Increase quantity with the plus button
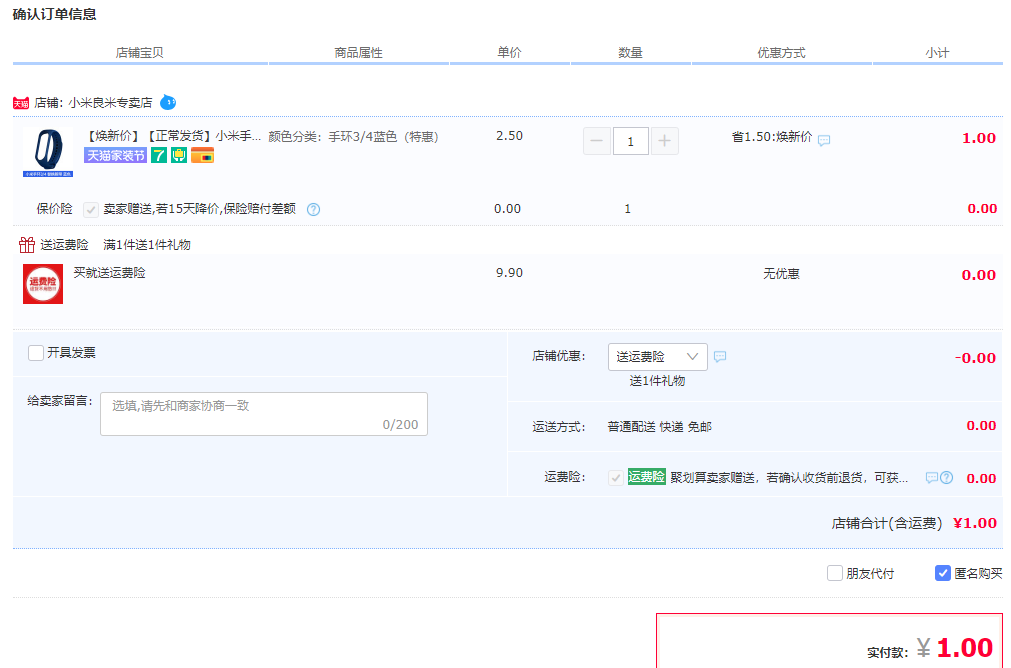This screenshot has height=668, width=1011. coord(665,141)
